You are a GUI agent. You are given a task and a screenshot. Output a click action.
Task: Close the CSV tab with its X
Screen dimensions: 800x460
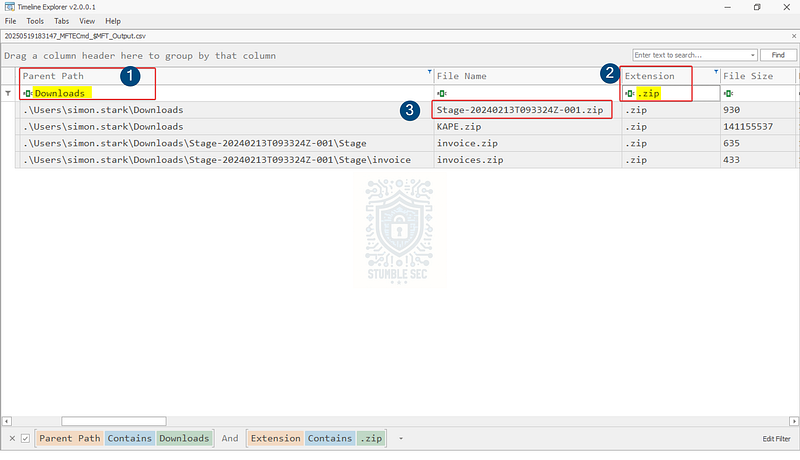(794, 36)
